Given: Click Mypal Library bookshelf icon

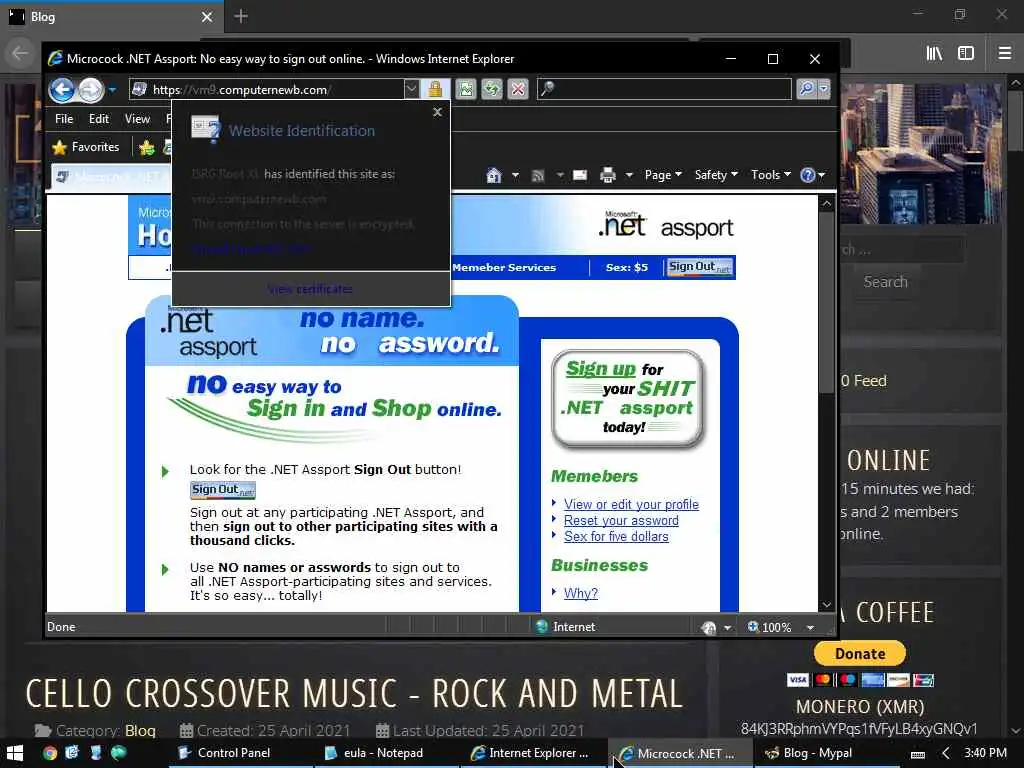Looking at the screenshot, I should pyautogui.click(x=935, y=54).
